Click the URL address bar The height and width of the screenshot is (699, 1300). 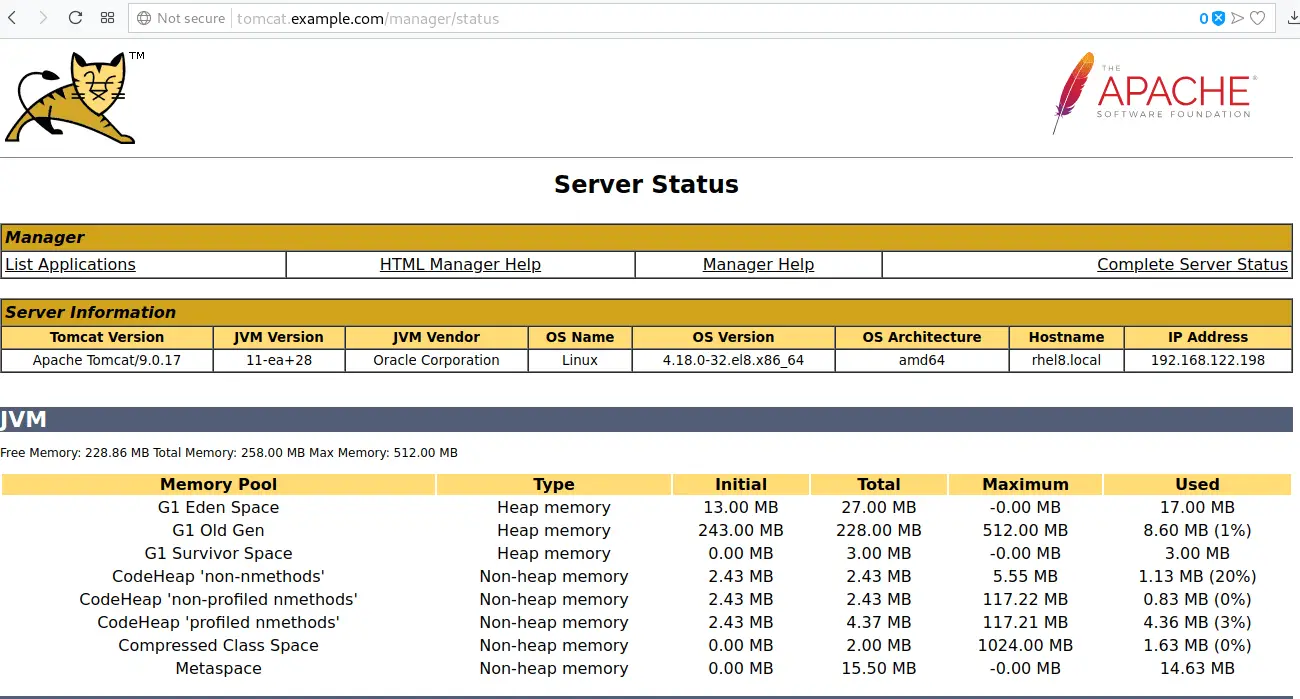(x=700, y=18)
